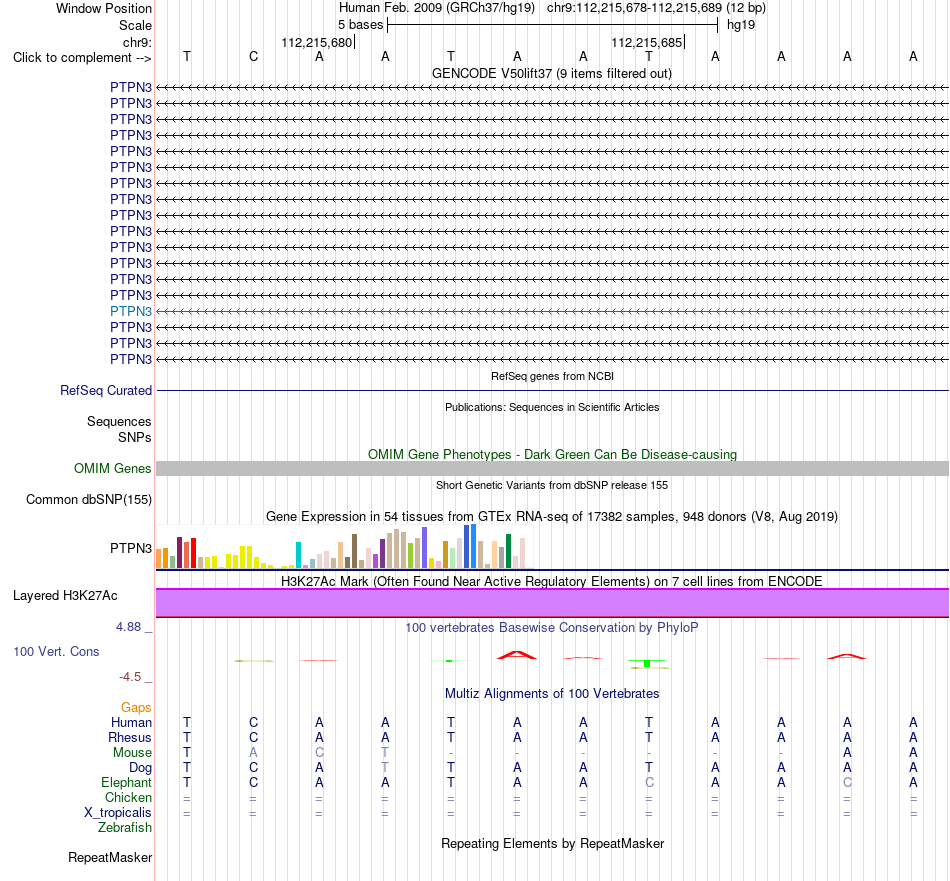Select the 'Mouse' alignment species label
This screenshot has height=881, width=950.
click(132, 753)
